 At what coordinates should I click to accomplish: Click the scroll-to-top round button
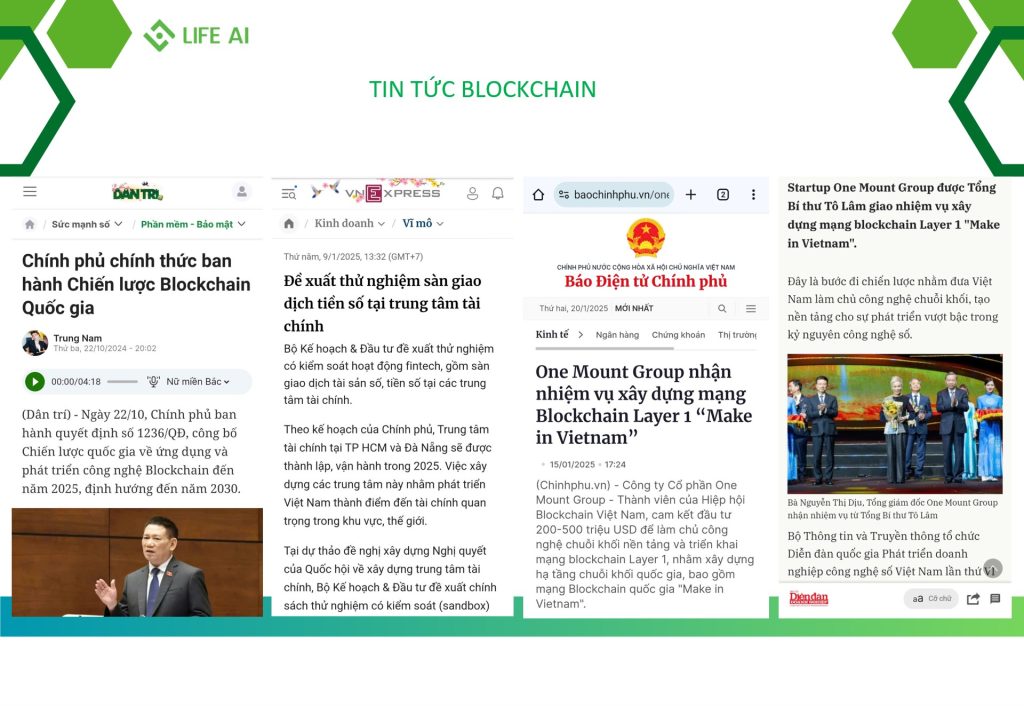coord(993,568)
